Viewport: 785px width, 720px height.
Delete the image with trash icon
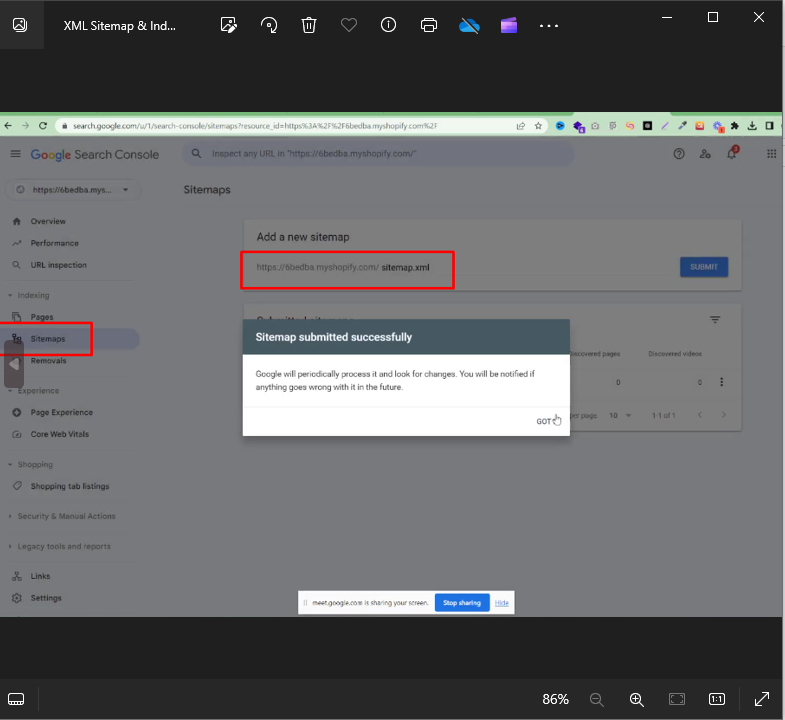coord(309,25)
